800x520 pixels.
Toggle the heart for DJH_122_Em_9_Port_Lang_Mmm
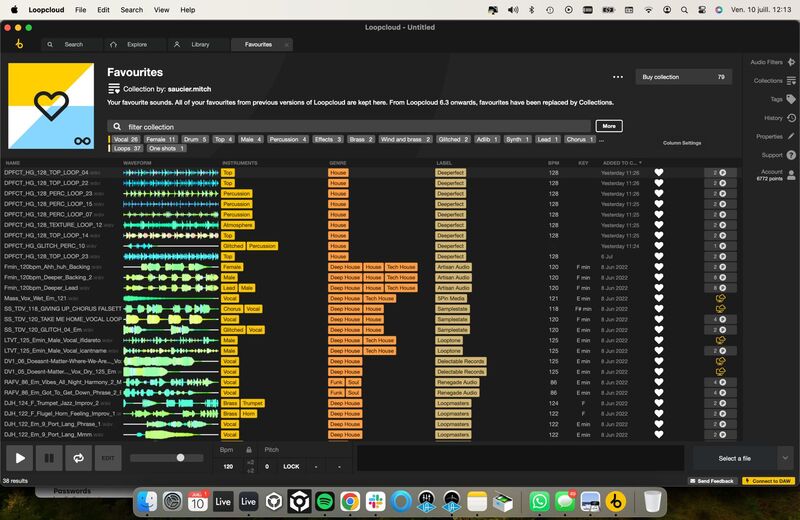pyautogui.click(x=659, y=435)
